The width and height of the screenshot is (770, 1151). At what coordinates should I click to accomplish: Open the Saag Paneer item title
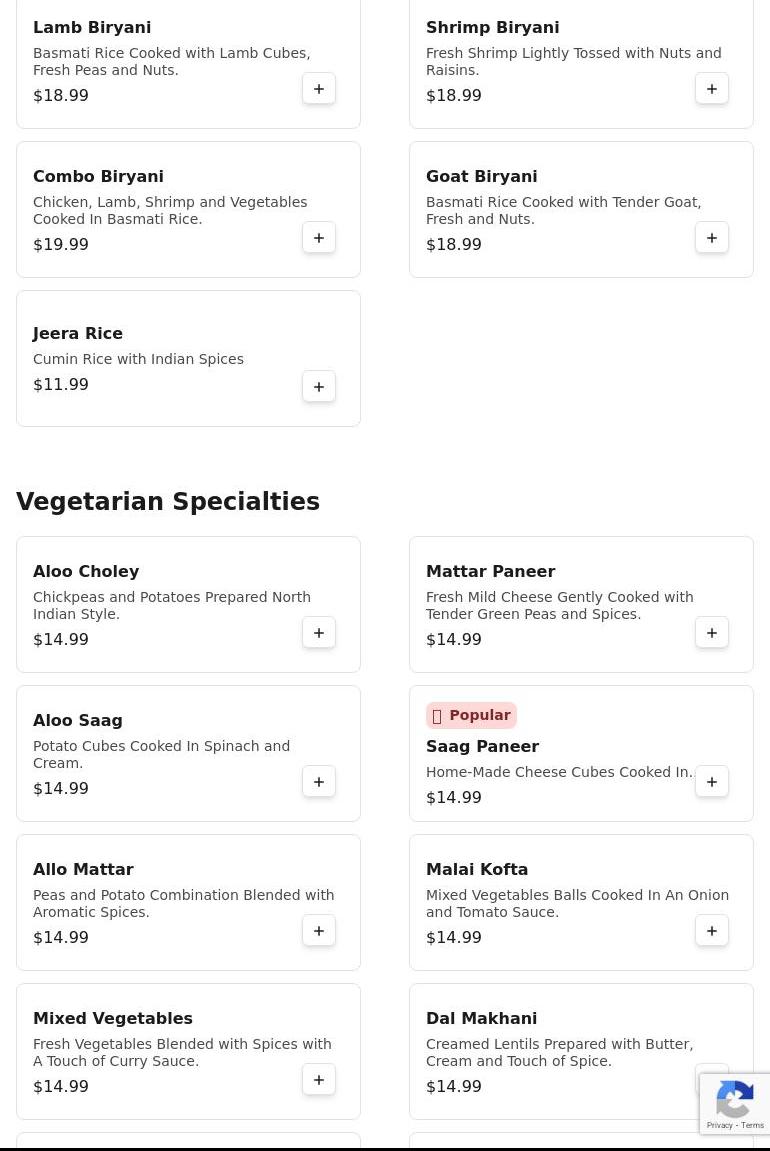coord(482,747)
